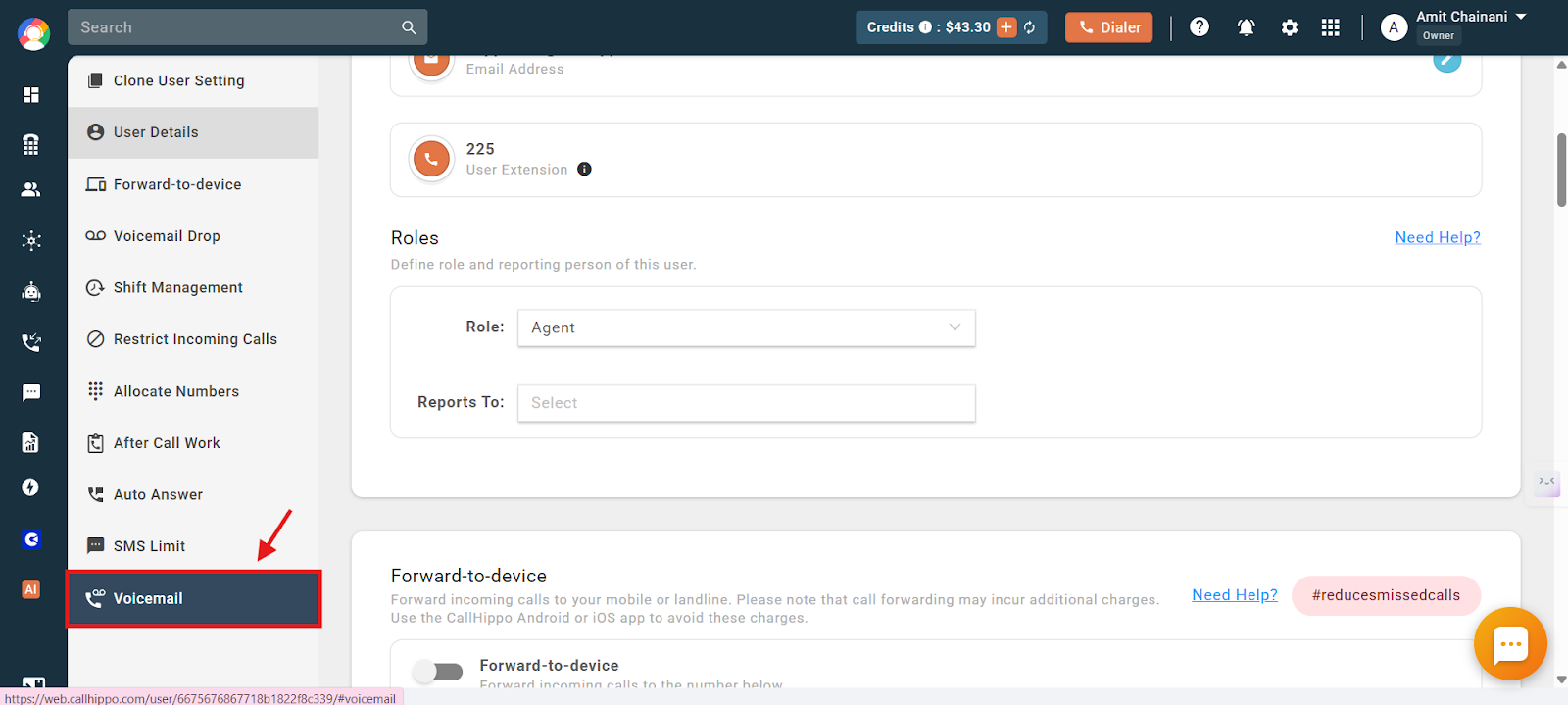The width and height of the screenshot is (1568, 705).
Task: Select User Details menu item
Action: click(x=194, y=132)
